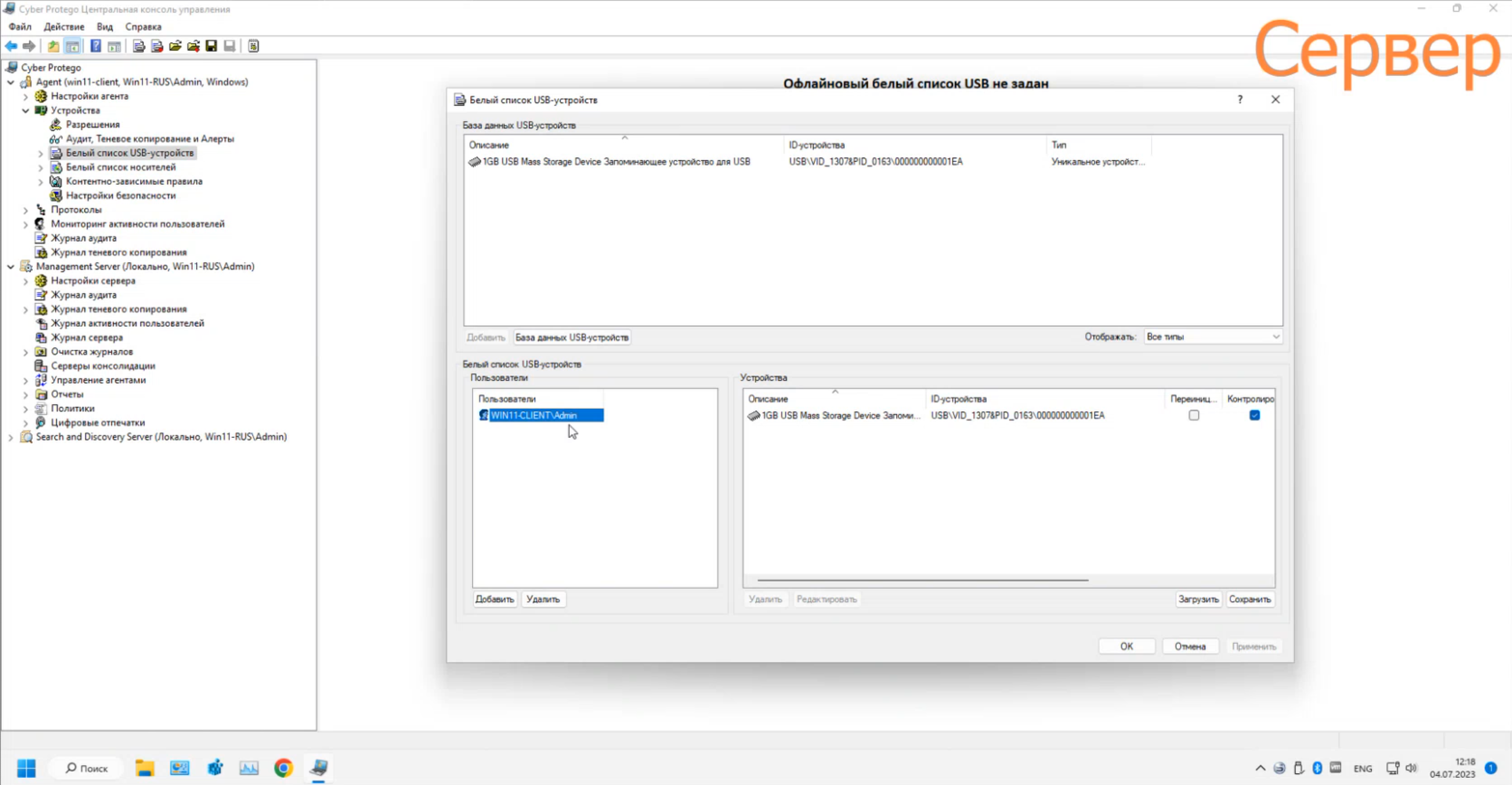Open Настройки безопасности in the tree
This screenshot has height=785, width=1512.
[x=121, y=195]
